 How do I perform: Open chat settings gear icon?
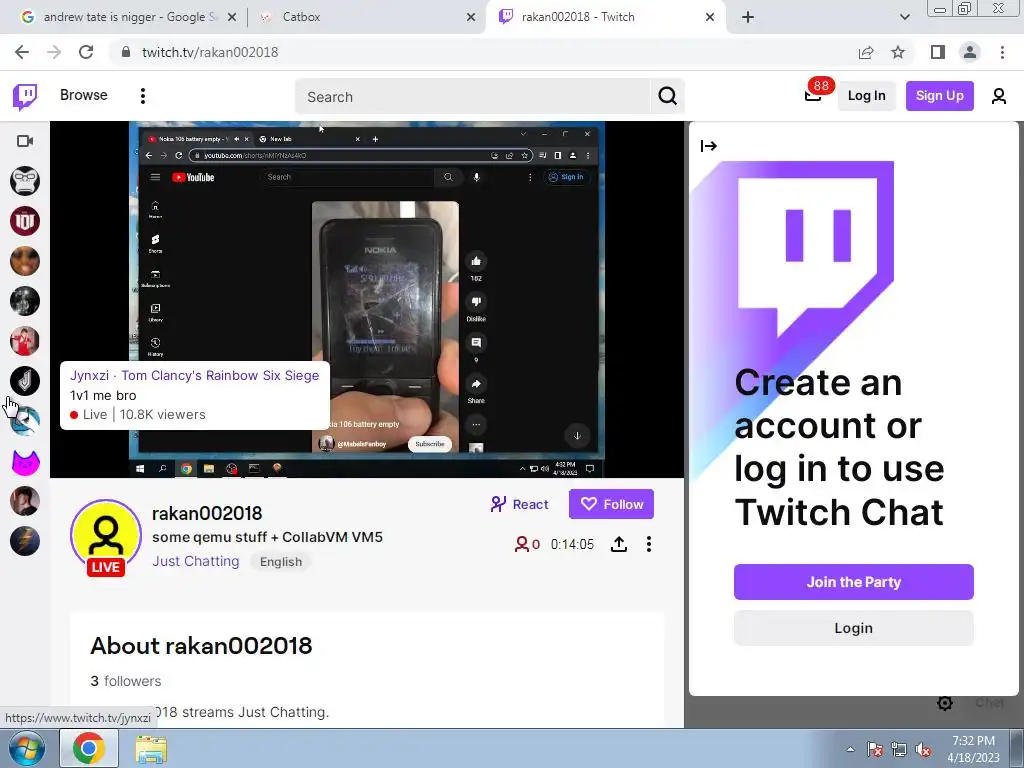[x=945, y=703]
